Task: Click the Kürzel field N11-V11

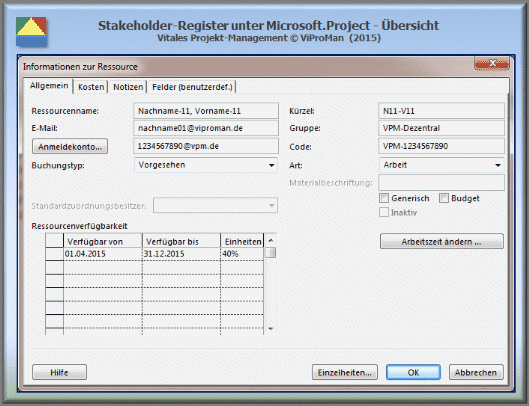Action: pos(441,111)
